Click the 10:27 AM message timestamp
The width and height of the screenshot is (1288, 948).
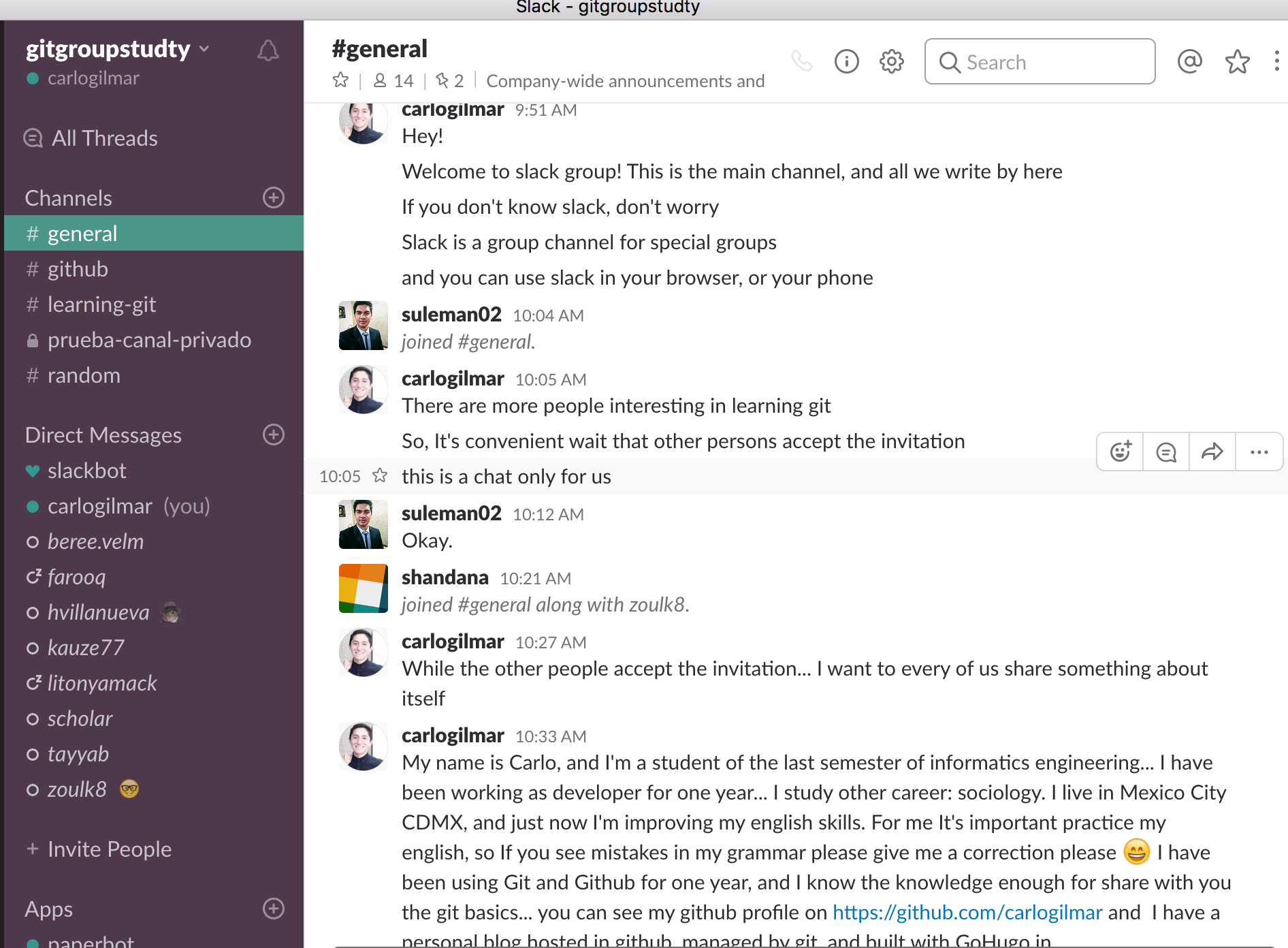tap(551, 642)
